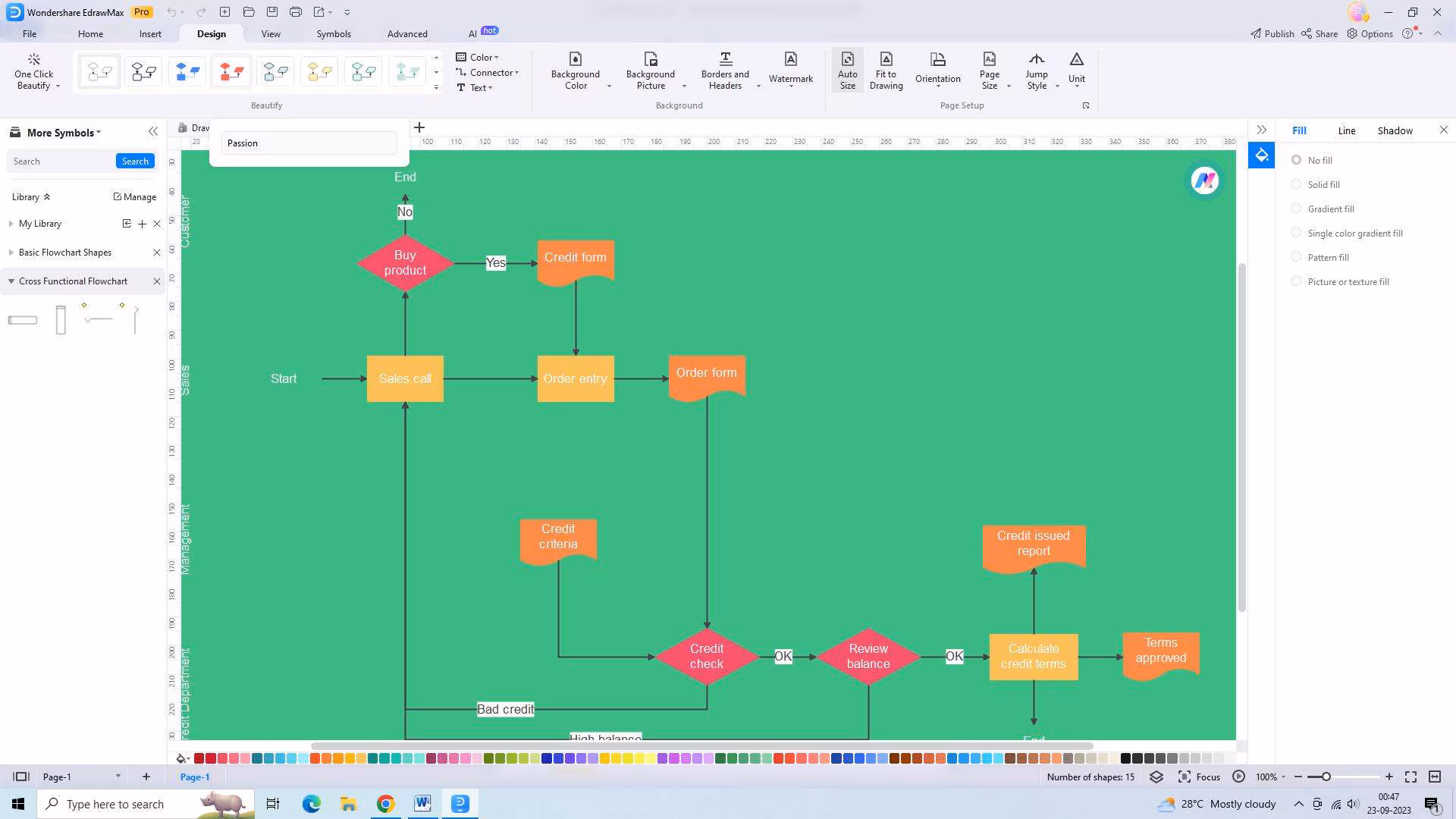Click the Jump Style icon

[1036, 60]
